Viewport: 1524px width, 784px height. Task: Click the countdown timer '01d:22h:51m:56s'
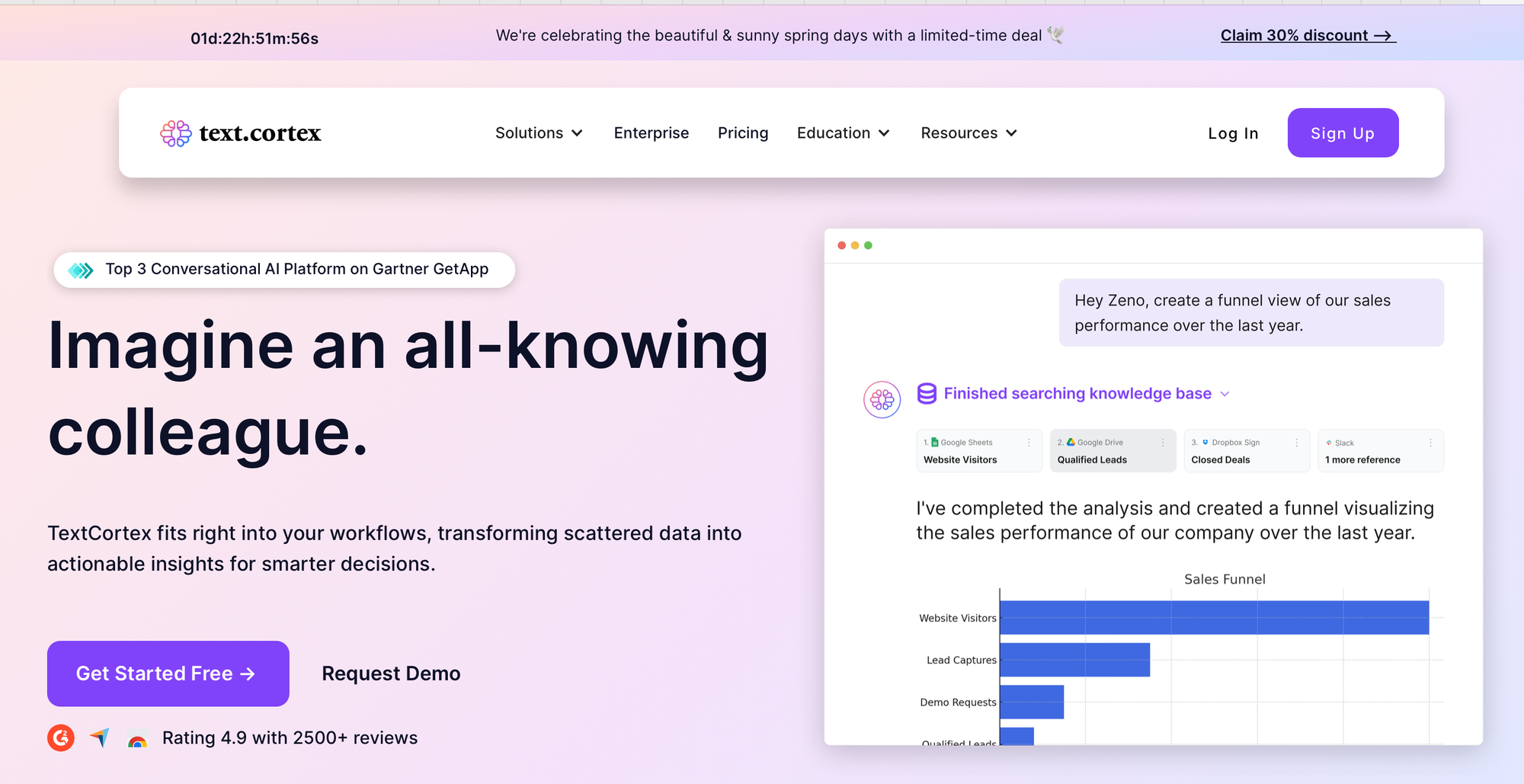pos(255,38)
